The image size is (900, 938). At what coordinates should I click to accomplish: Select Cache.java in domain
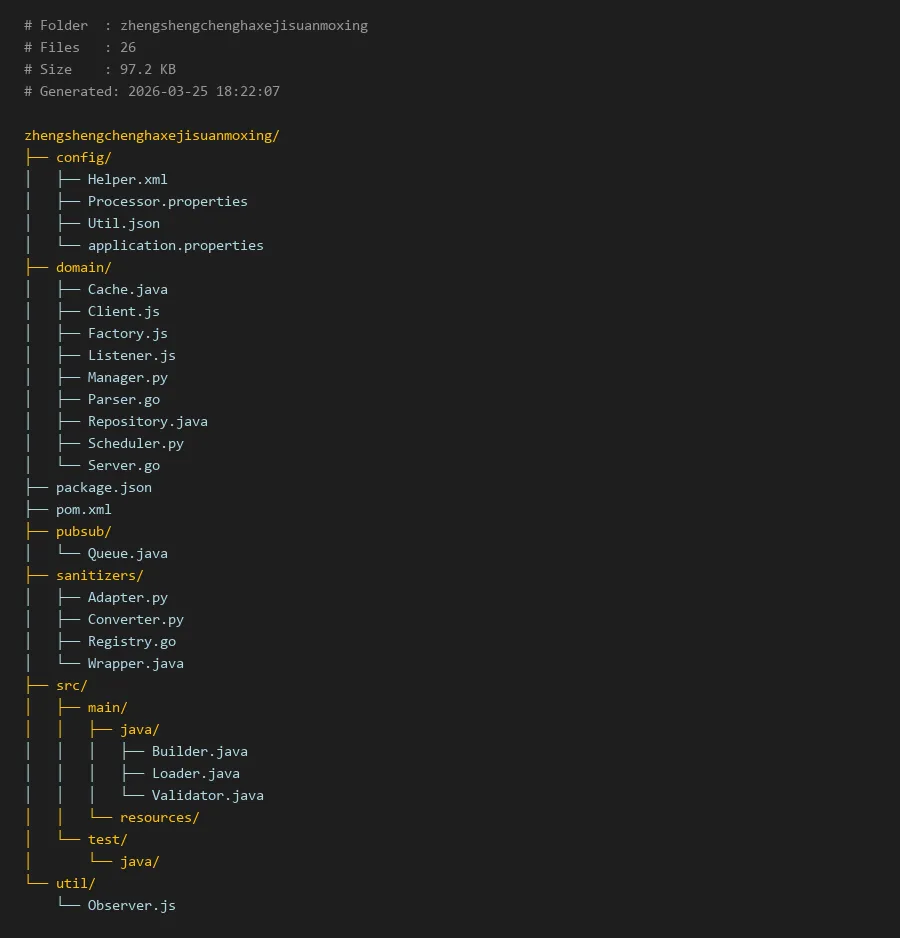click(127, 289)
